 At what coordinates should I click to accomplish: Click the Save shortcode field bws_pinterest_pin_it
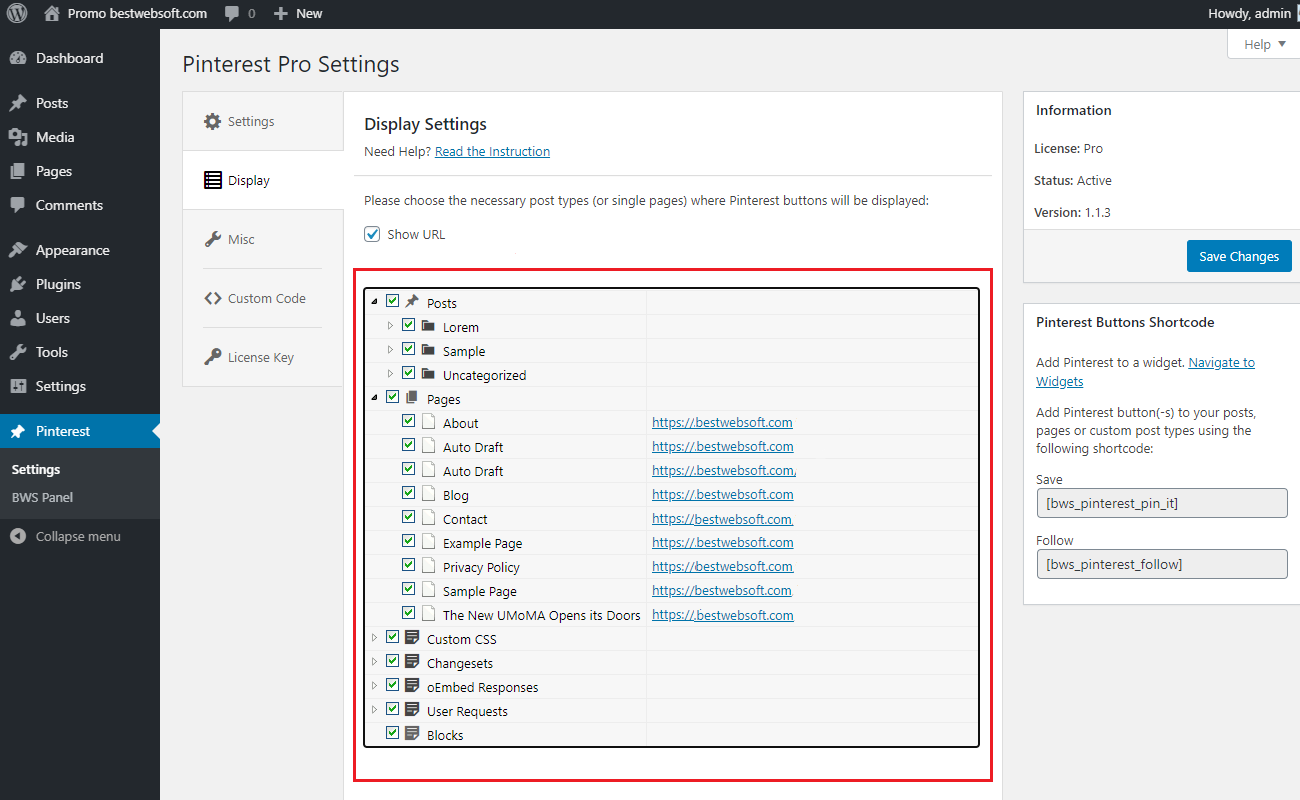coord(1162,503)
